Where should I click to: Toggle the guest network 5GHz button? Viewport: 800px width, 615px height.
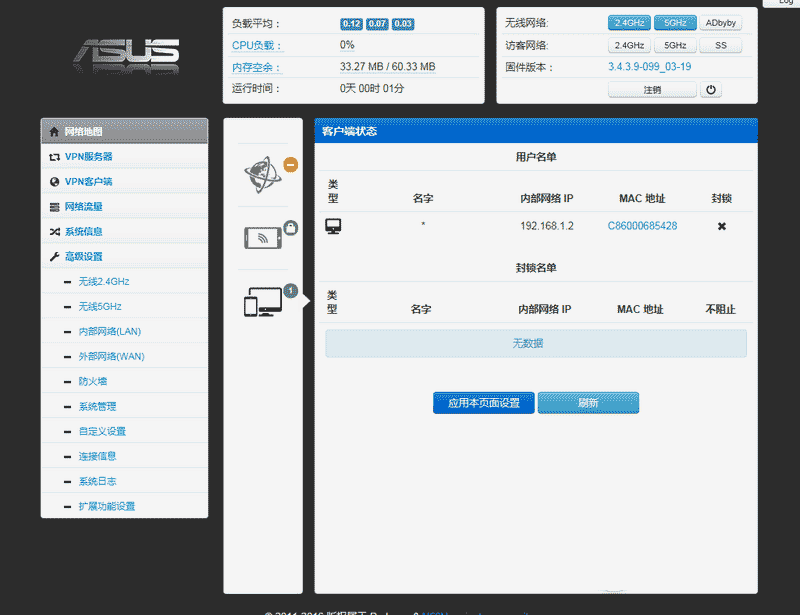[675, 45]
